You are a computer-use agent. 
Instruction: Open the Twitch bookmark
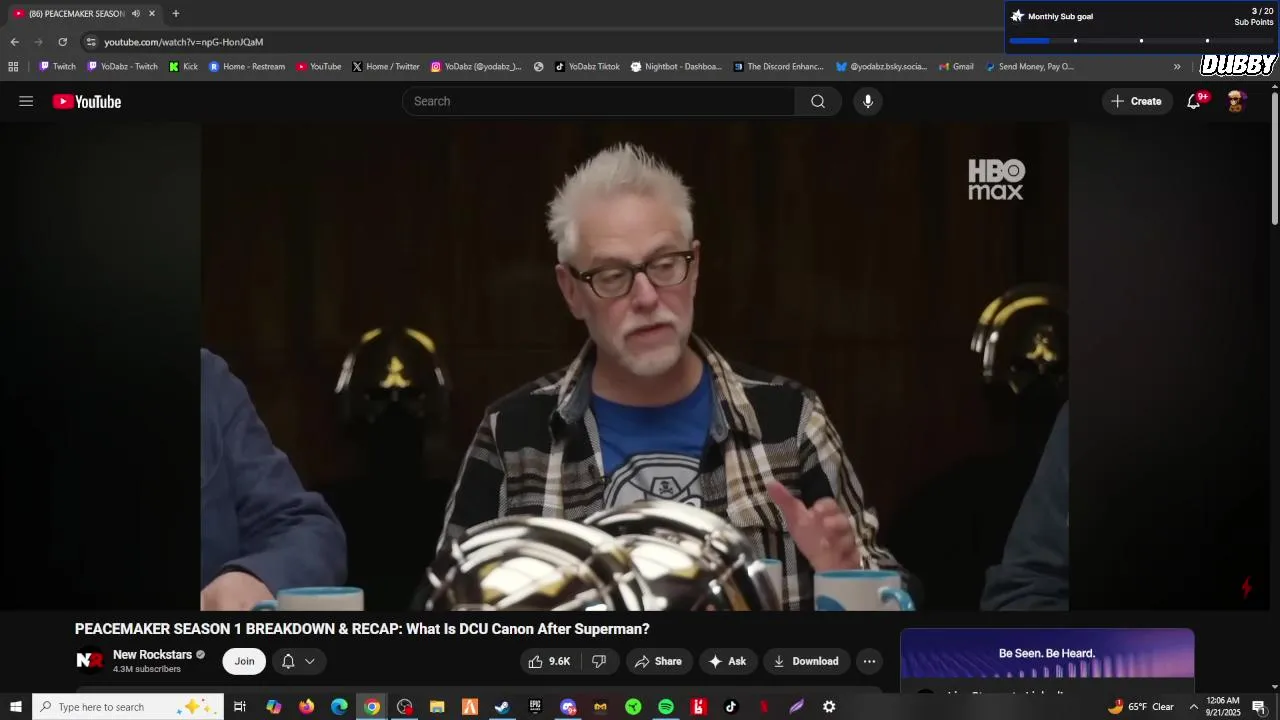57,67
